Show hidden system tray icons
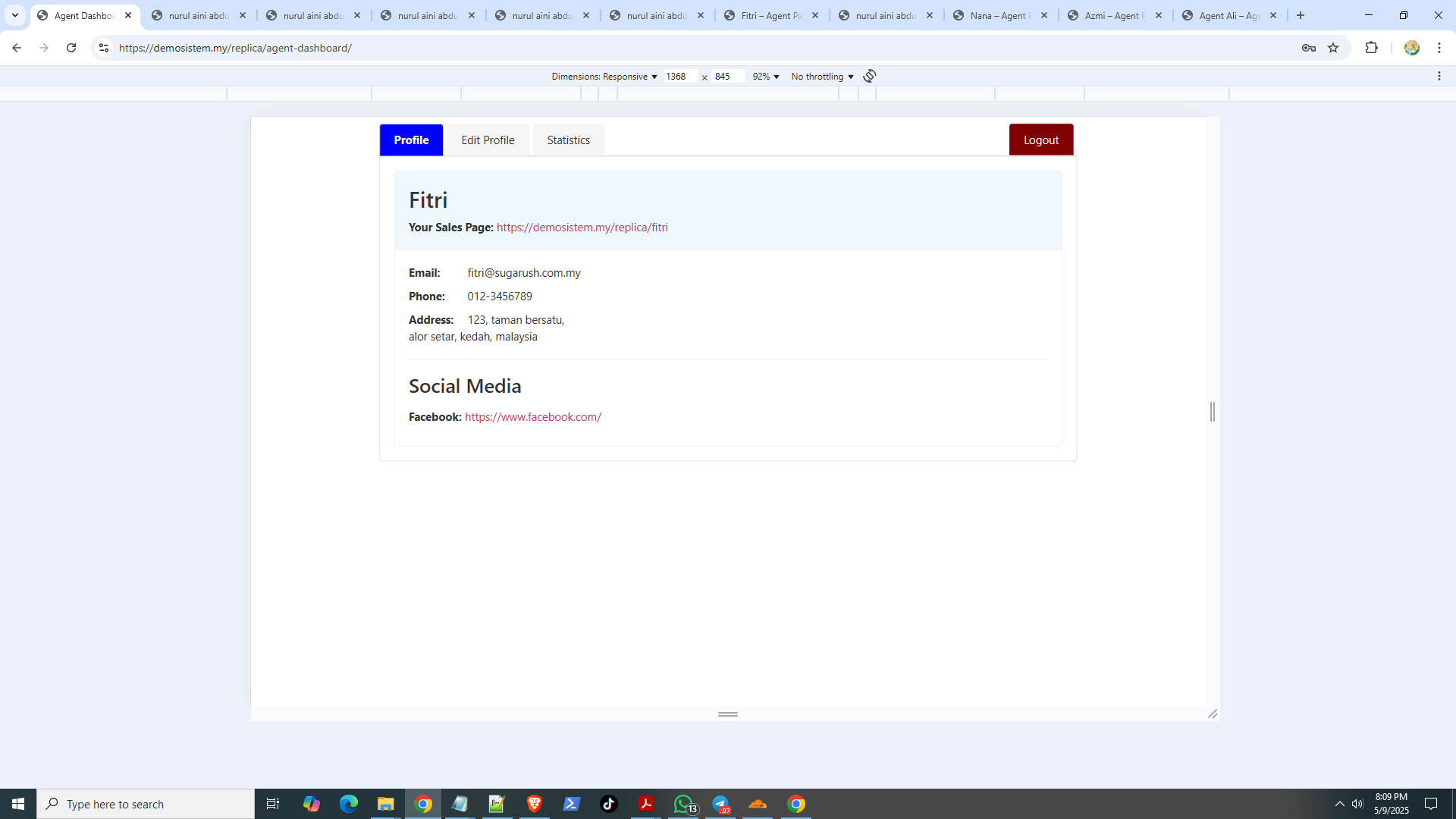 1340,804
